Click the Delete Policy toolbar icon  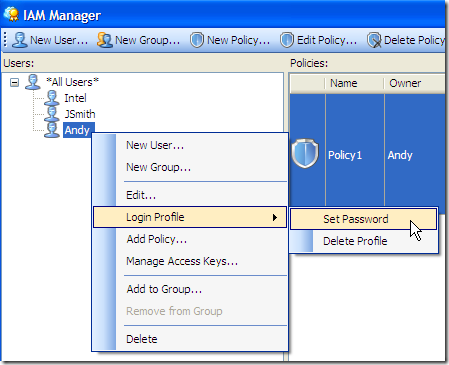(374, 40)
